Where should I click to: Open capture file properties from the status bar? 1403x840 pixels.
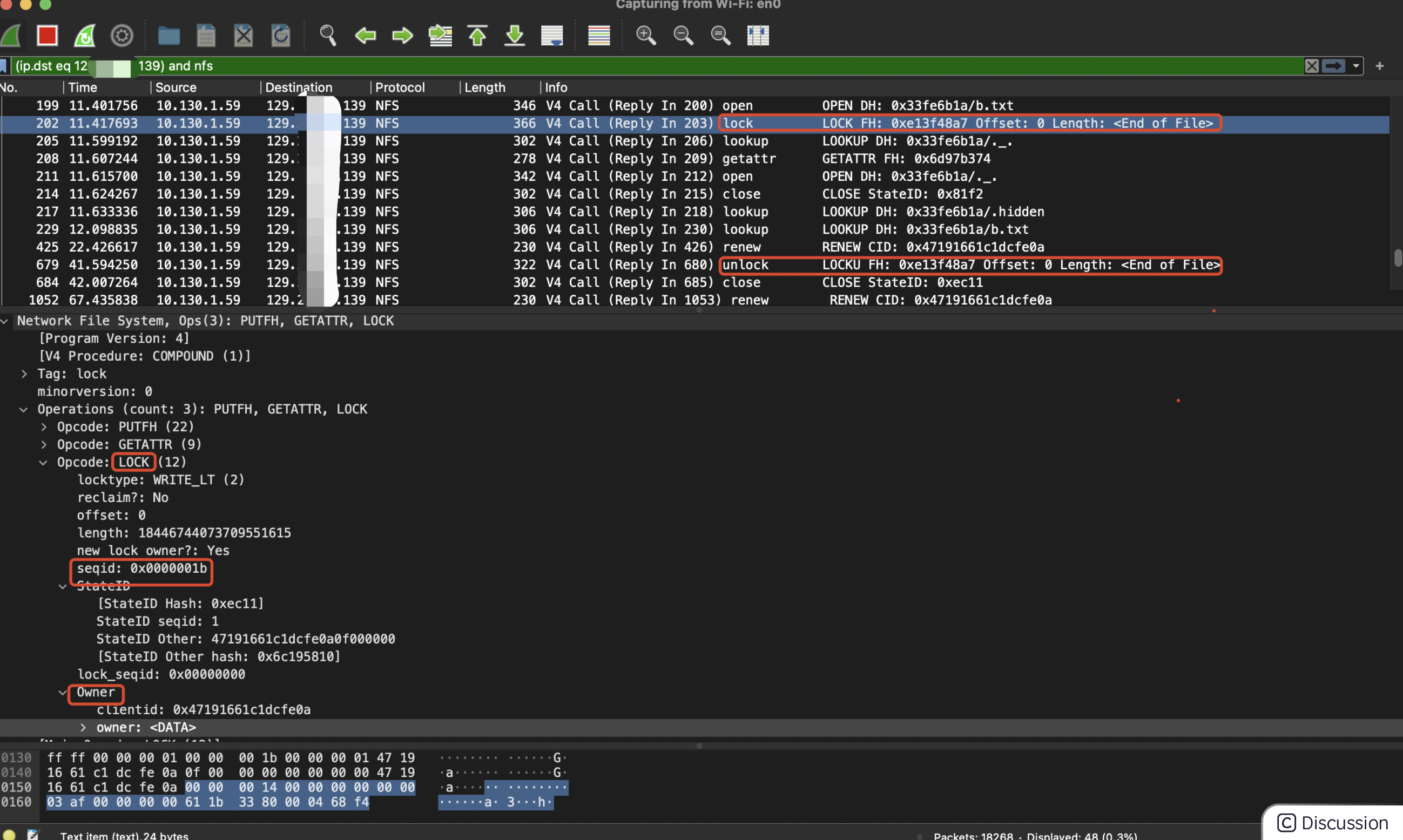(x=33, y=835)
